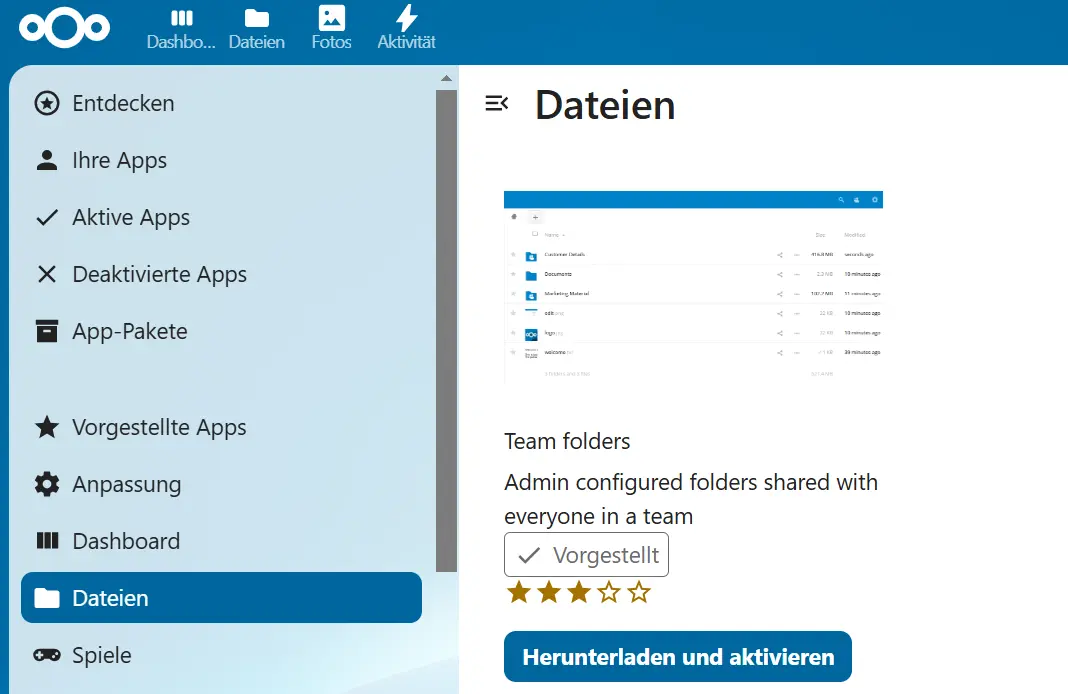Screen dimensions: 1068x694
Task: Click the bars icon beside sidebar Dashboard
Action: (47, 541)
